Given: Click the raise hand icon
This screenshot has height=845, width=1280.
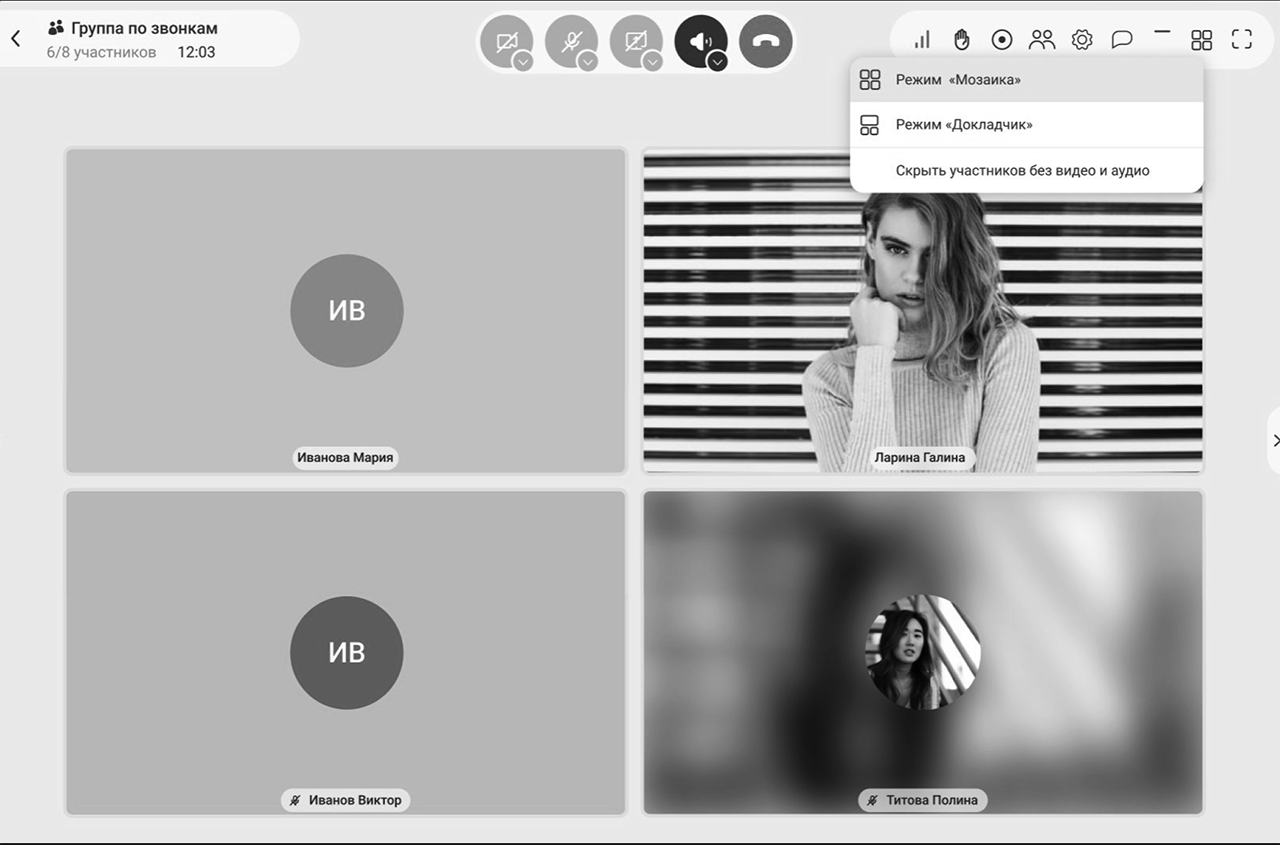Looking at the screenshot, I should click(962, 40).
